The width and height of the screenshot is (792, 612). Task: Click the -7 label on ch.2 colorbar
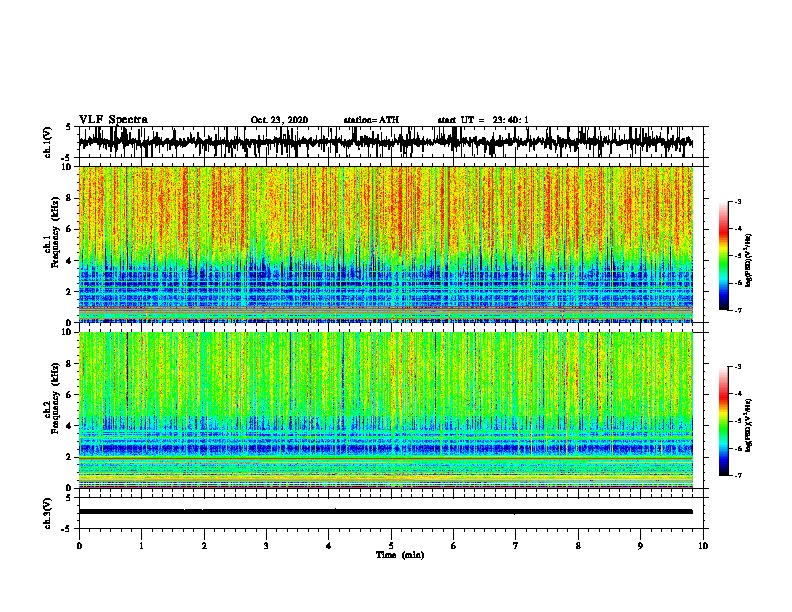[737, 476]
